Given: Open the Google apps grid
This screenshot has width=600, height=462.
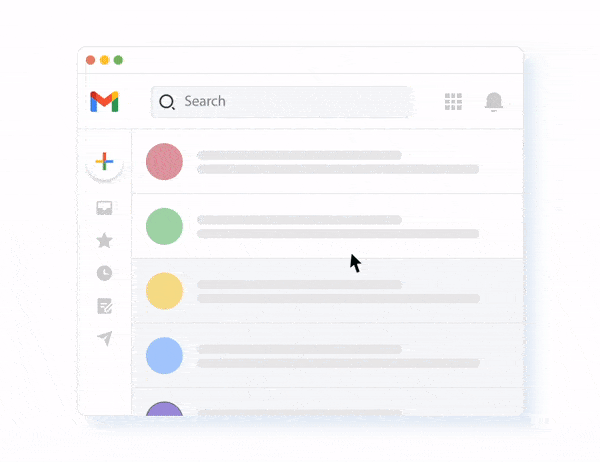Looking at the screenshot, I should (x=453, y=101).
